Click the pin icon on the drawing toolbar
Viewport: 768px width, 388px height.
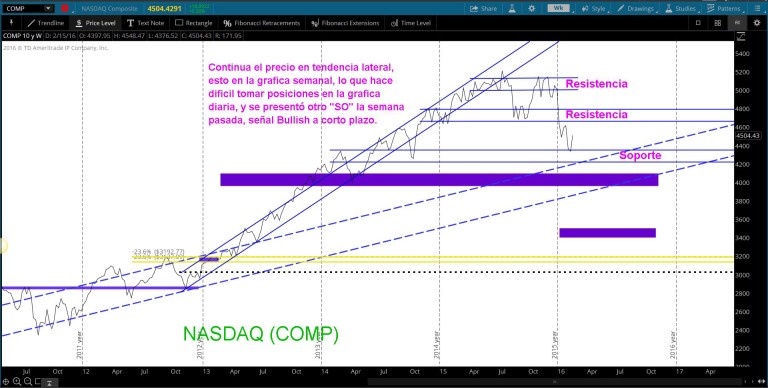tap(11, 23)
